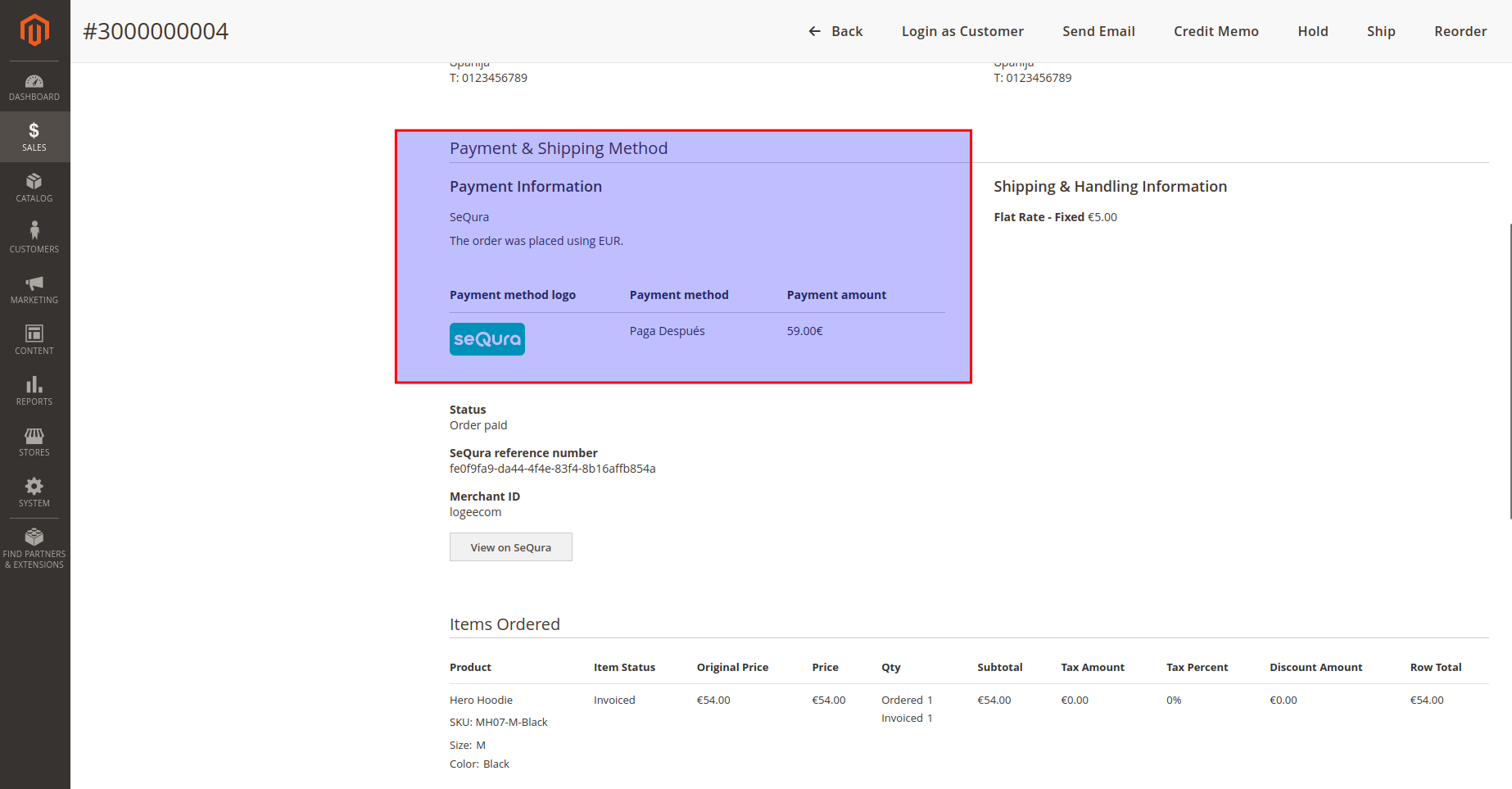Click the SeQura reference number label

(x=523, y=453)
